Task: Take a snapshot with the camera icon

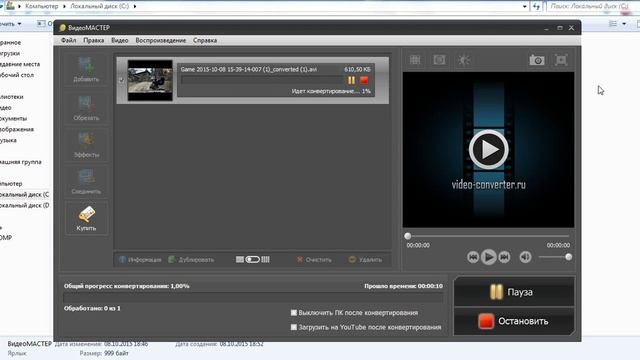Action: coord(537,60)
